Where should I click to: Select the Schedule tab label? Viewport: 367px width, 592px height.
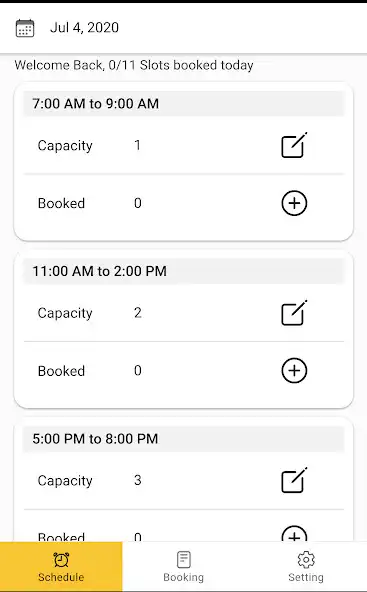point(61,577)
